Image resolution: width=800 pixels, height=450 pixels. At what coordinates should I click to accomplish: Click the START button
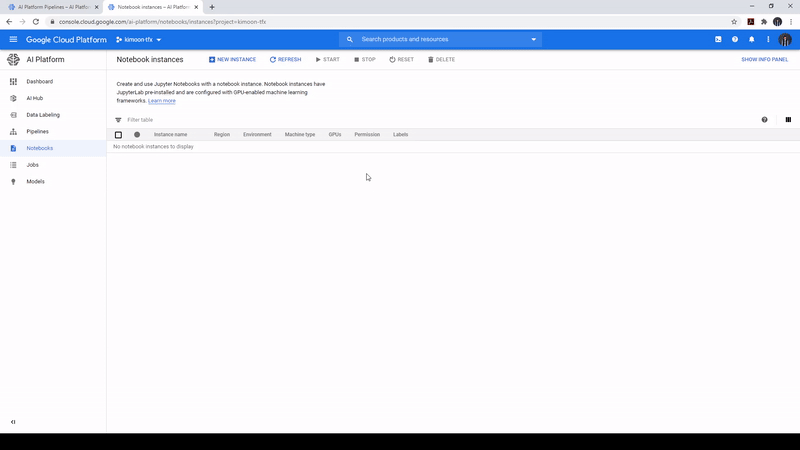(x=328, y=60)
